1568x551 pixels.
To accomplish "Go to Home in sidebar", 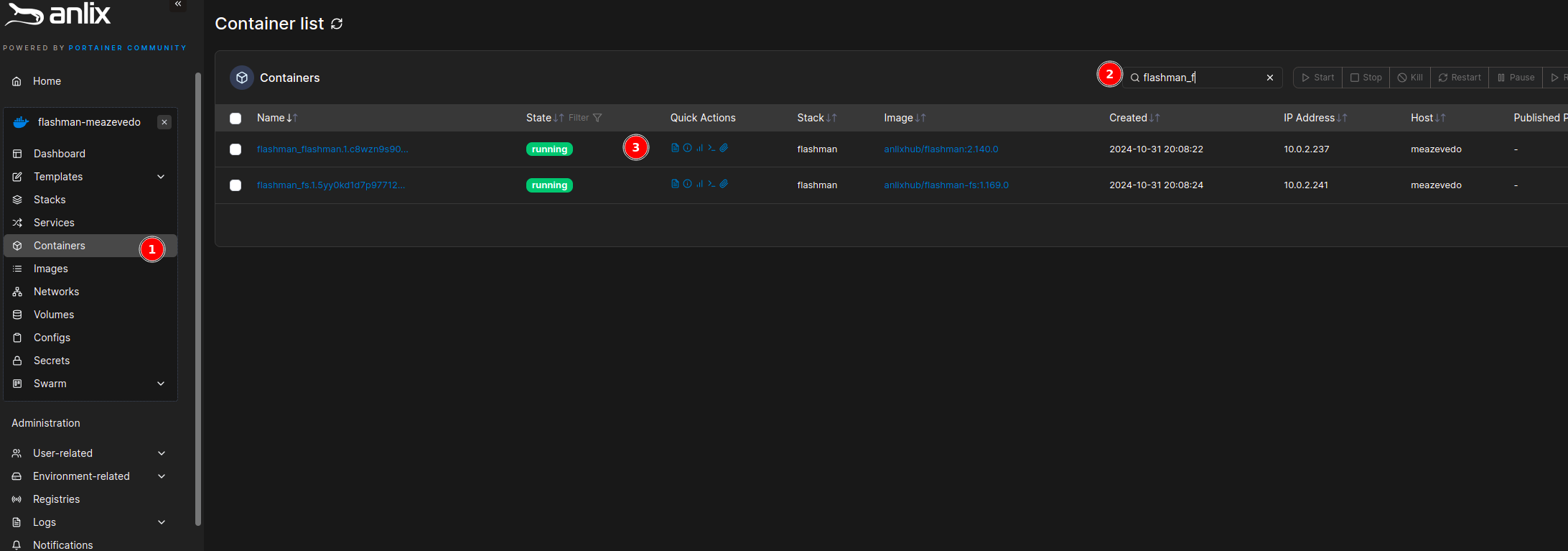I will [47, 81].
